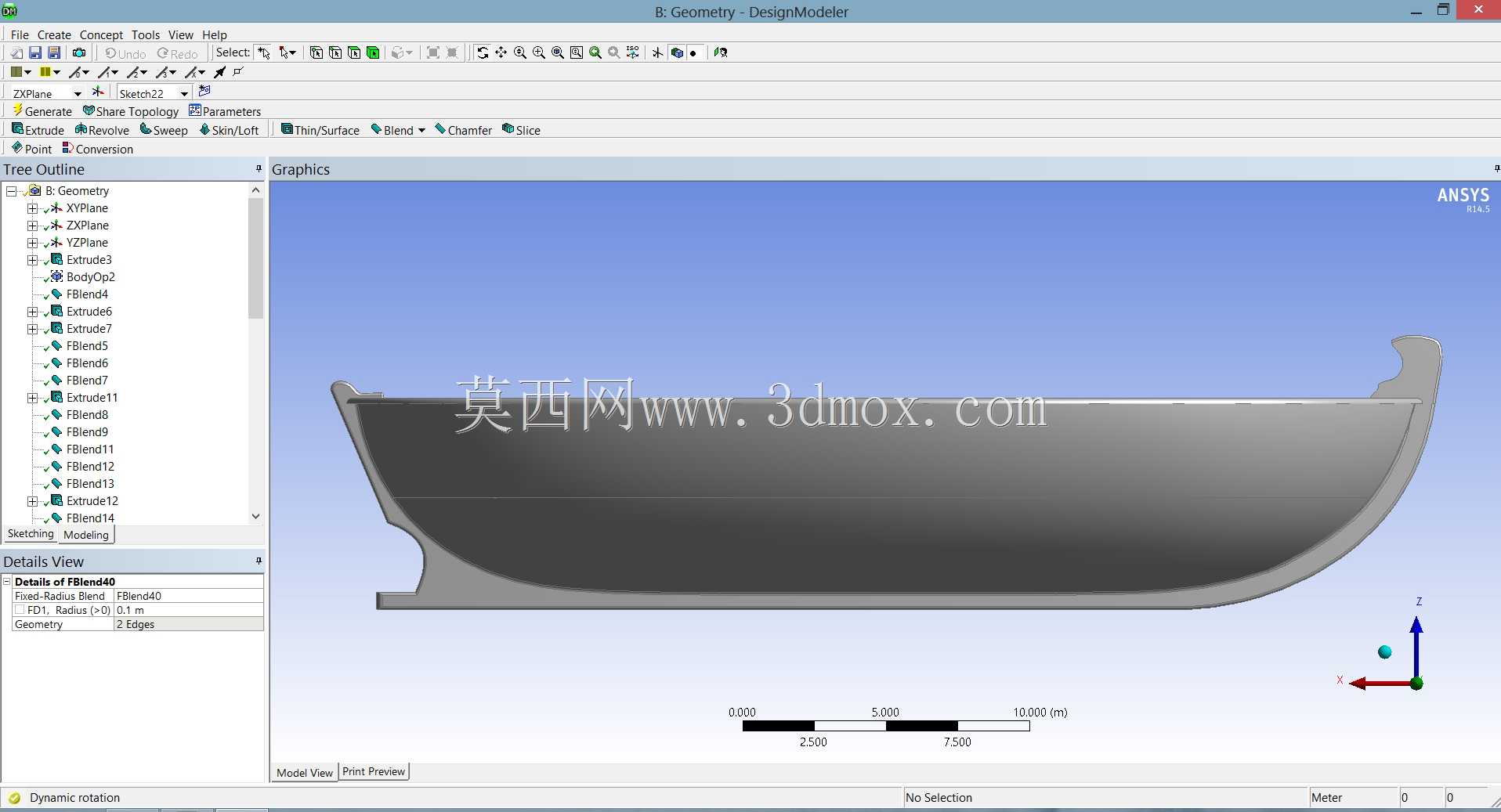Click the Save Project disk icon
Viewport: 1501px width, 812px height.
tap(35, 52)
